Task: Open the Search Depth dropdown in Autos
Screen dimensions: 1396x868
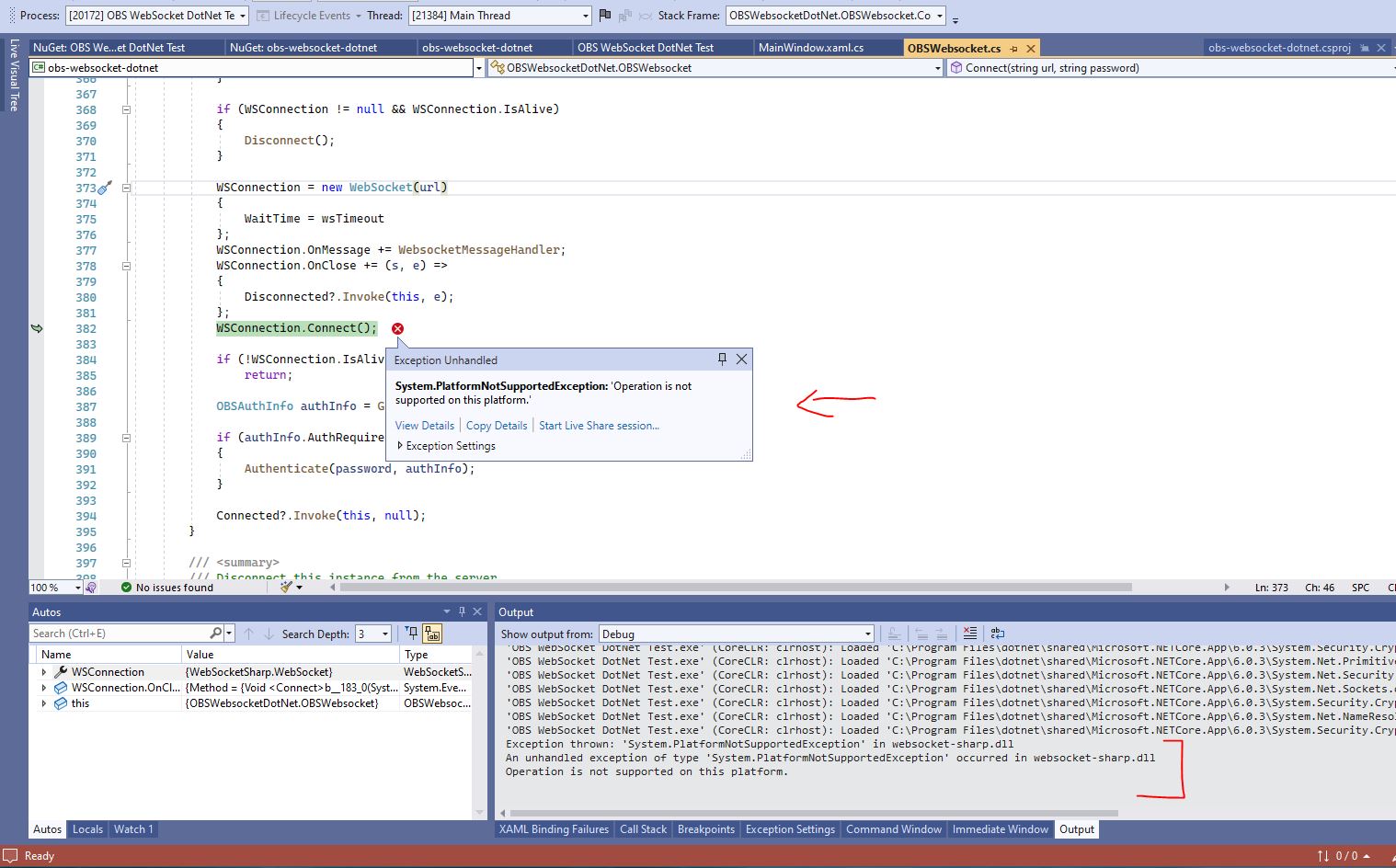Action: 385,633
